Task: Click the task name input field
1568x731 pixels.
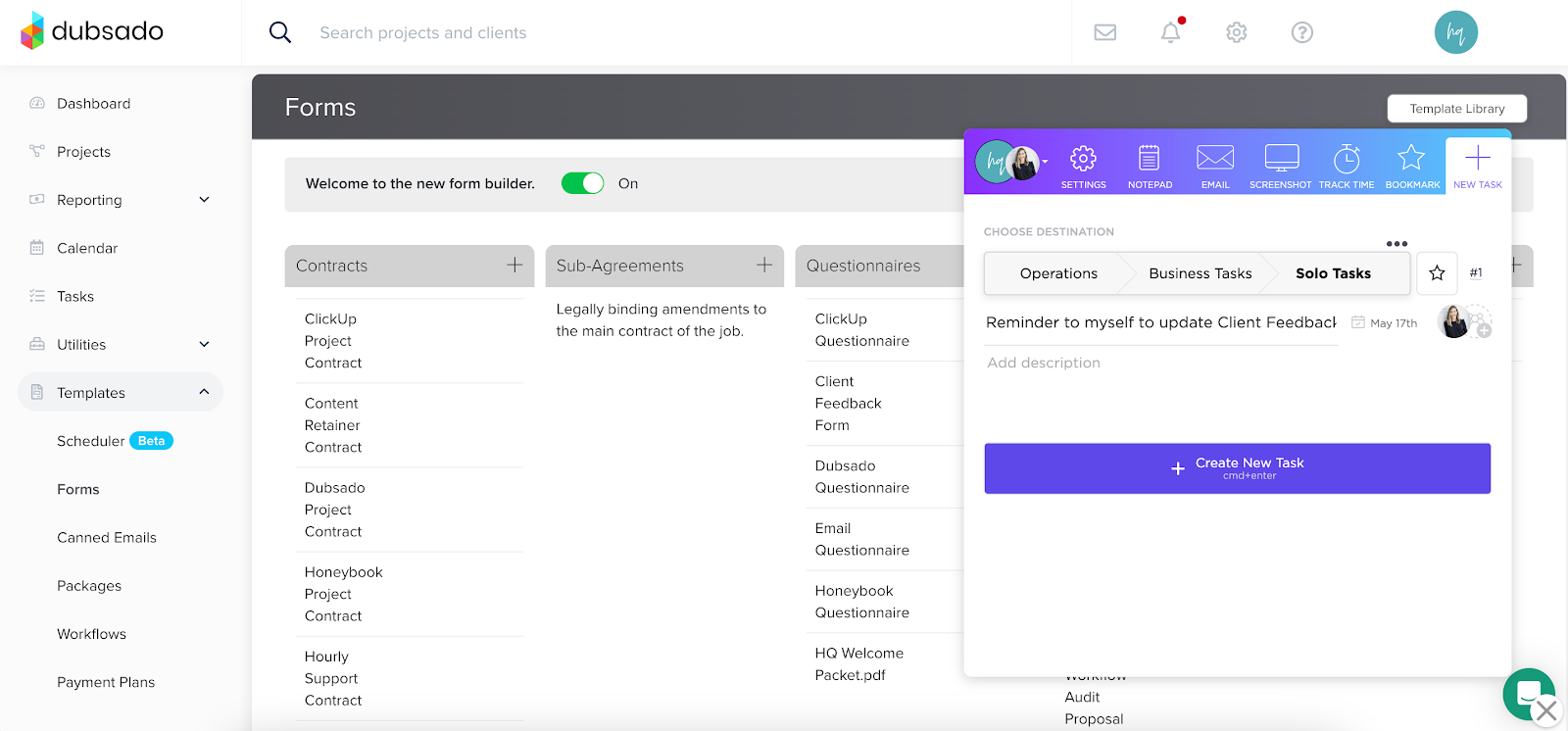Action: (1161, 322)
